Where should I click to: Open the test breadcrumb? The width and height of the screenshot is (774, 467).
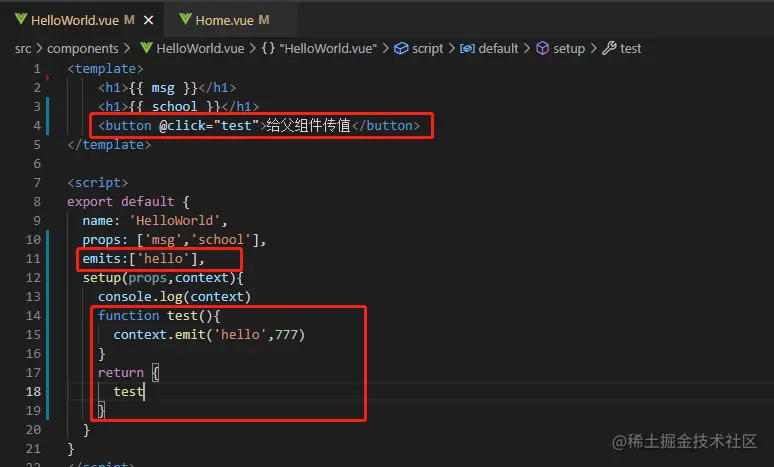(x=630, y=48)
